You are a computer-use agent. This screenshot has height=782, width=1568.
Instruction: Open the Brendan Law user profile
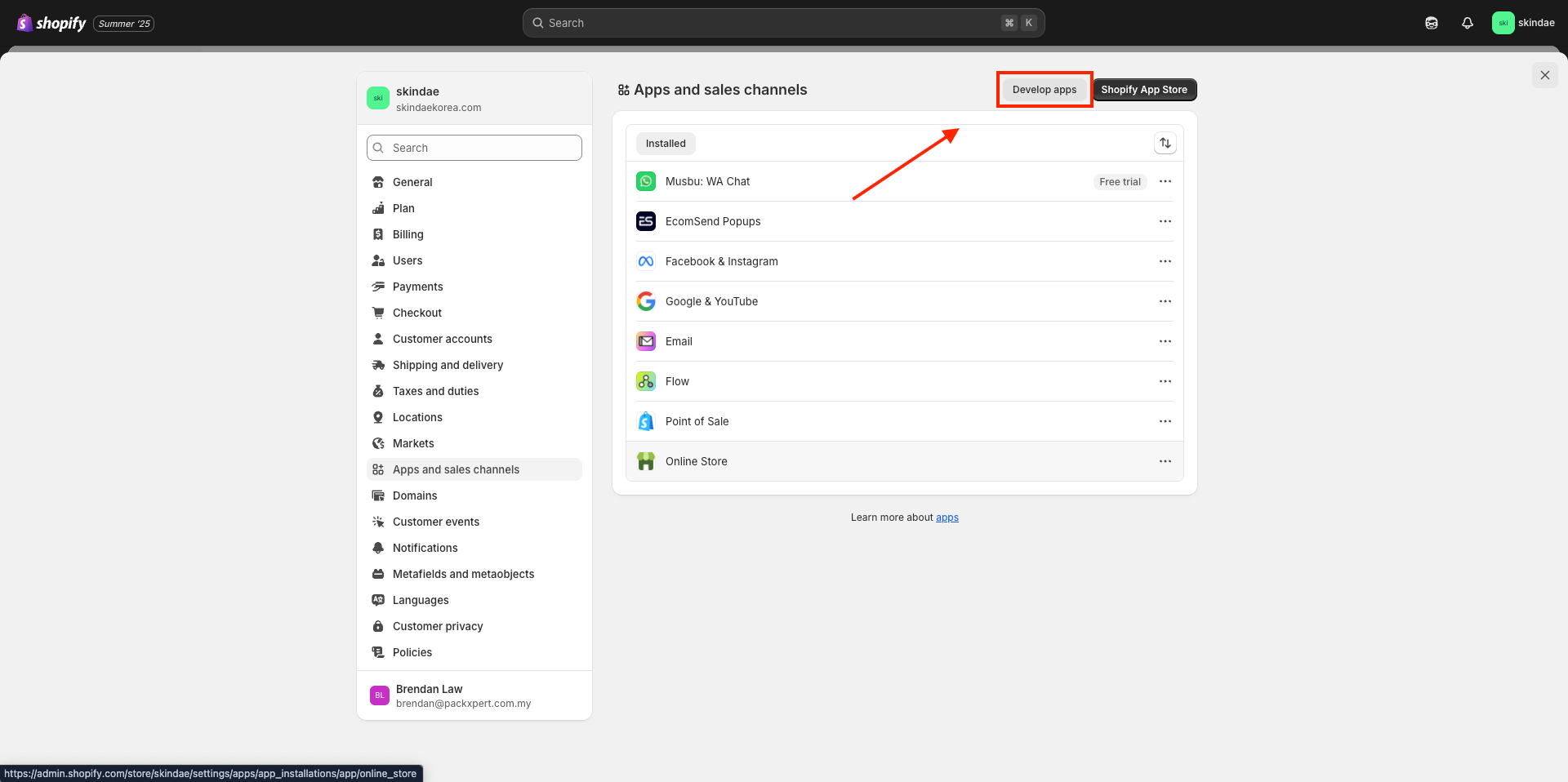[474, 695]
